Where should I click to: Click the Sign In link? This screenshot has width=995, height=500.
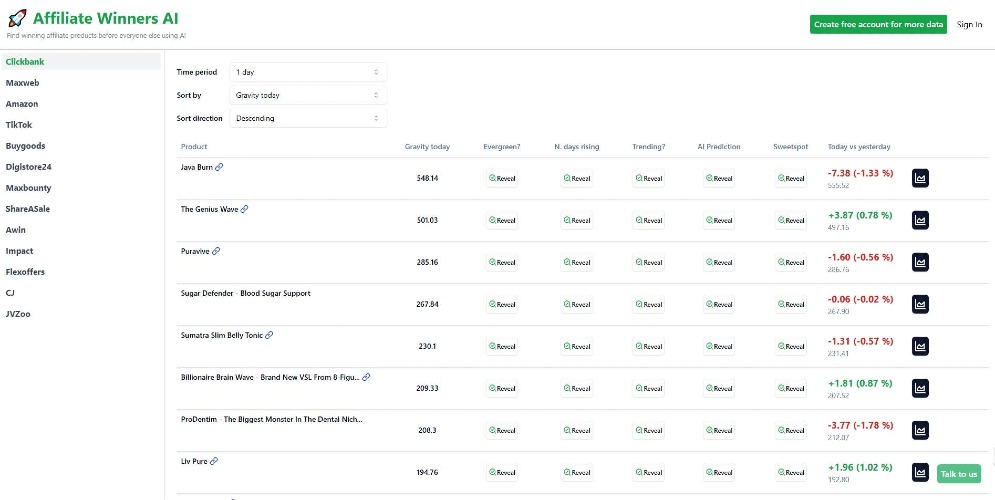coord(969,25)
